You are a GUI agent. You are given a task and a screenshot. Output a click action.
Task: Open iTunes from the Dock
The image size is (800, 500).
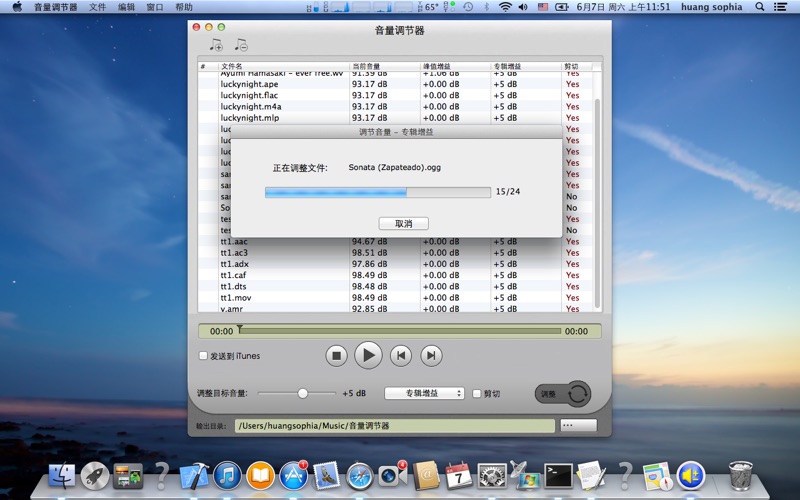click(228, 475)
